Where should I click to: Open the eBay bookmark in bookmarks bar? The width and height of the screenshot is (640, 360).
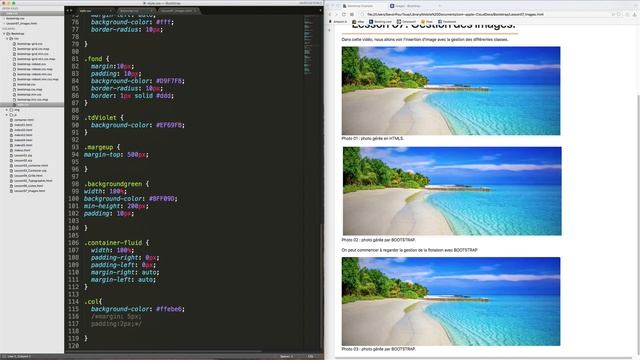(358, 22)
